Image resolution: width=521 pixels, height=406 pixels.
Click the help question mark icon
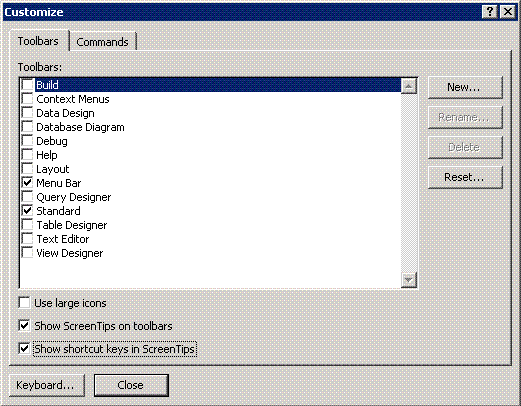coord(490,12)
